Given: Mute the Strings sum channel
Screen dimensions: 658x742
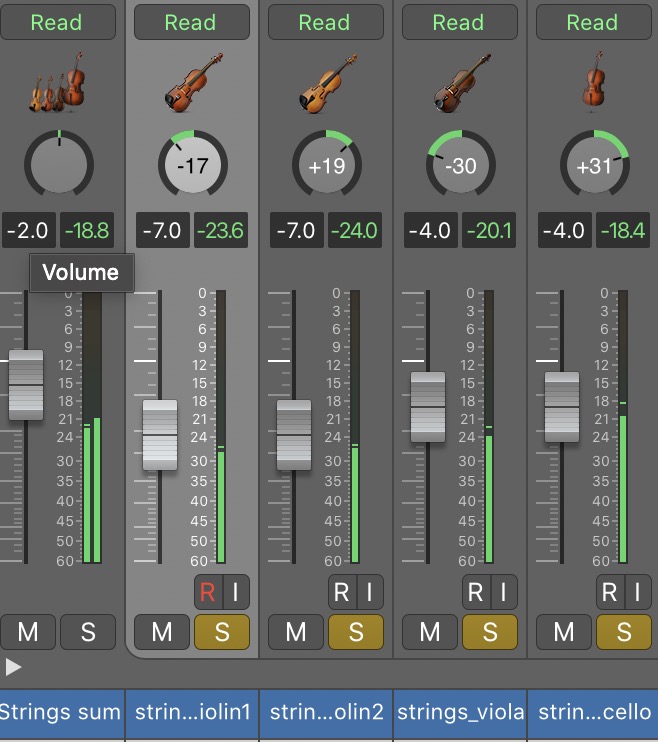Looking at the screenshot, I should [x=27, y=631].
